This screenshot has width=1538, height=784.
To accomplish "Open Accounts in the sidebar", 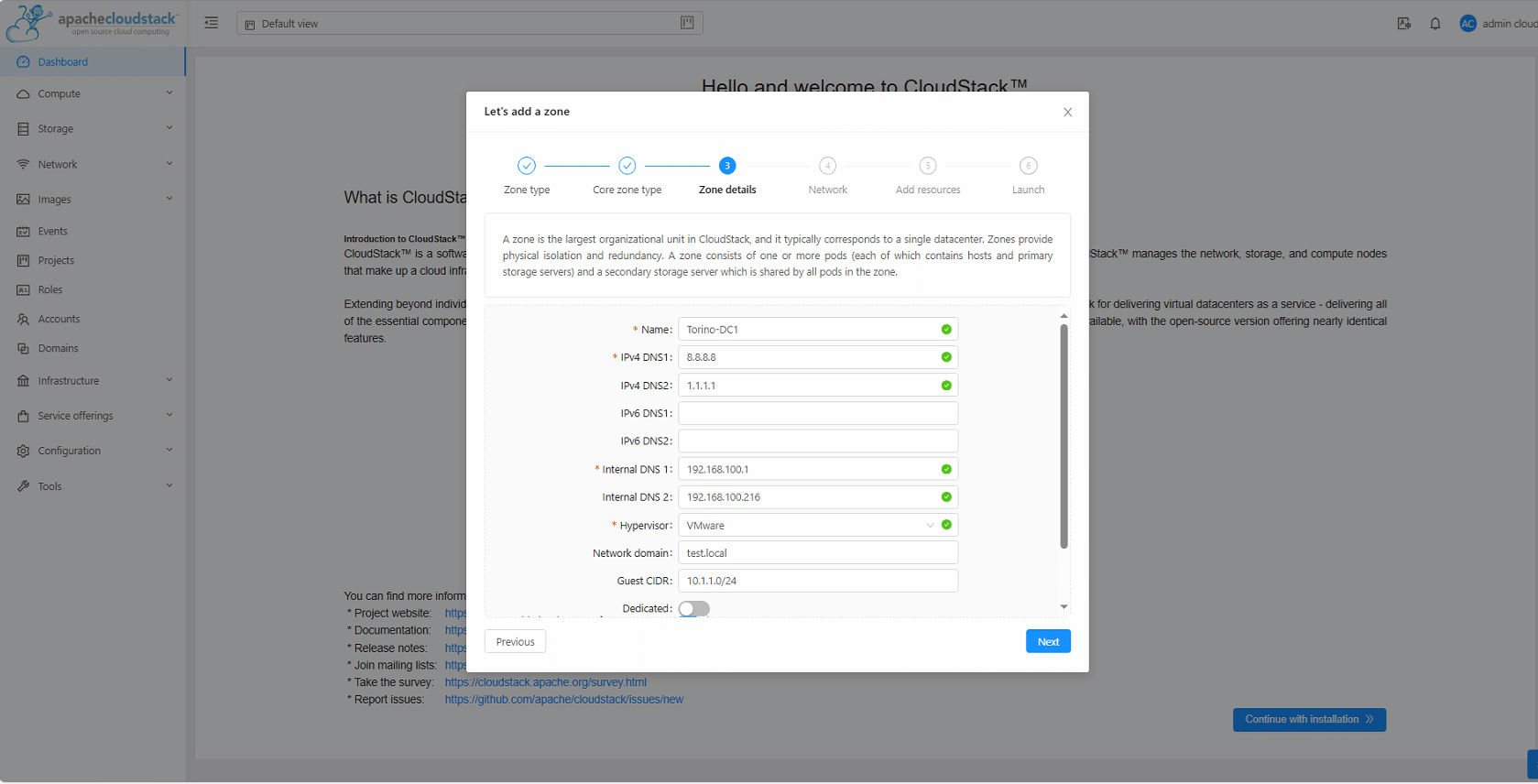I will [x=93, y=320].
